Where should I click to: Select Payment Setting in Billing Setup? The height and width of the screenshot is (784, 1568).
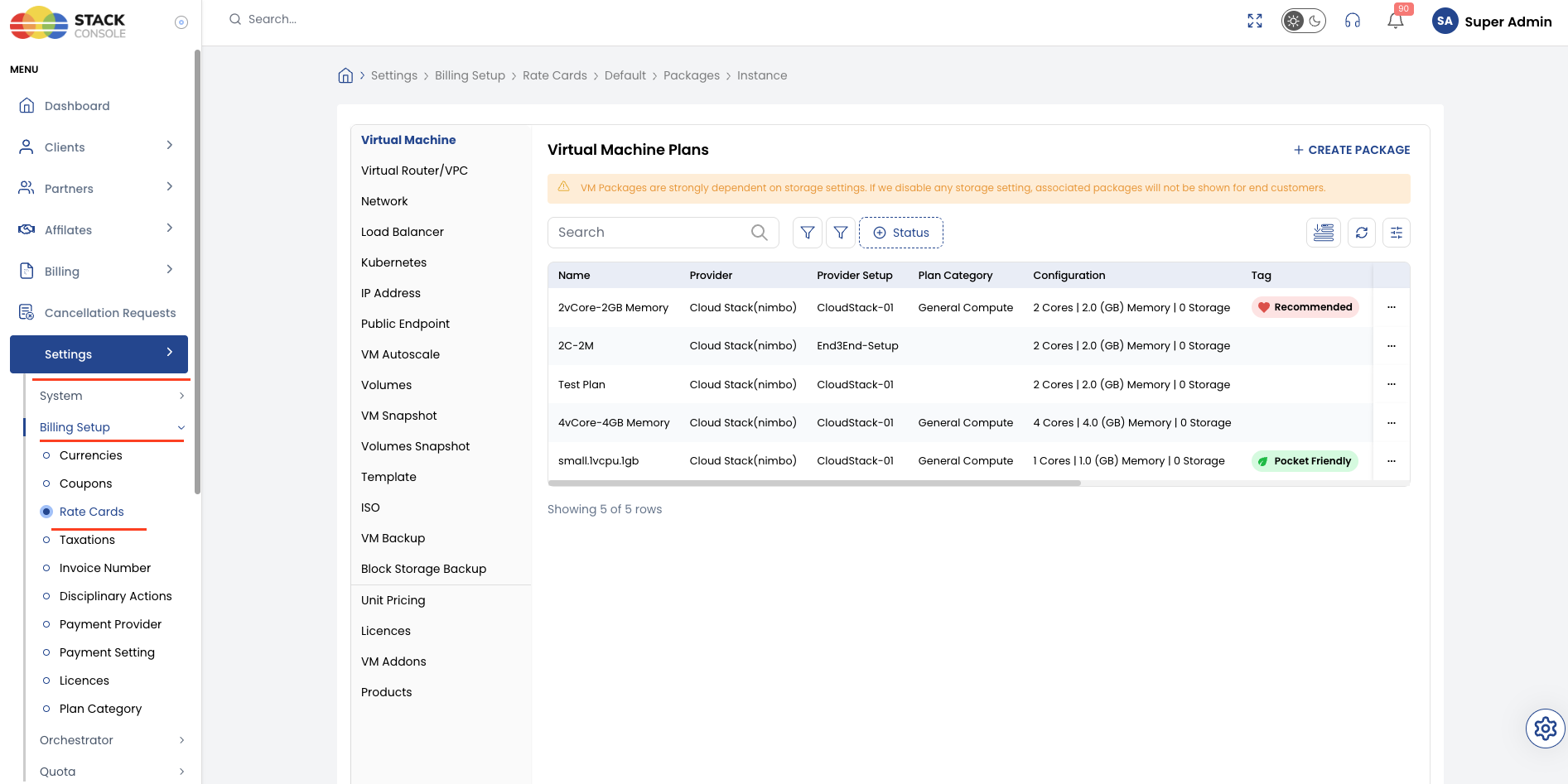[108, 652]
